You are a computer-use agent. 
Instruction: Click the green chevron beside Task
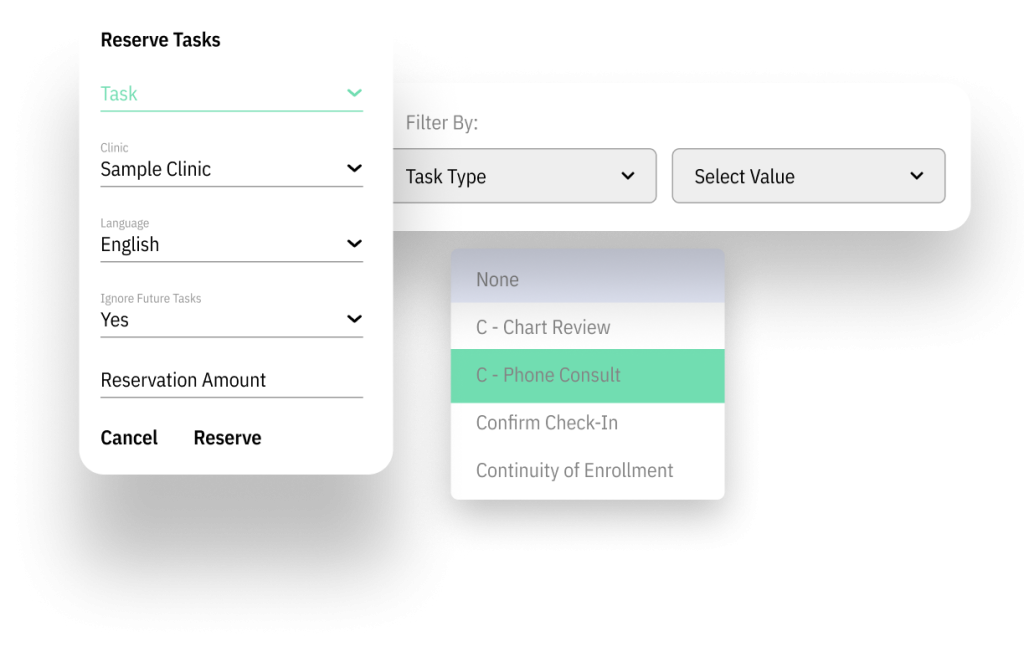point(354,93)
